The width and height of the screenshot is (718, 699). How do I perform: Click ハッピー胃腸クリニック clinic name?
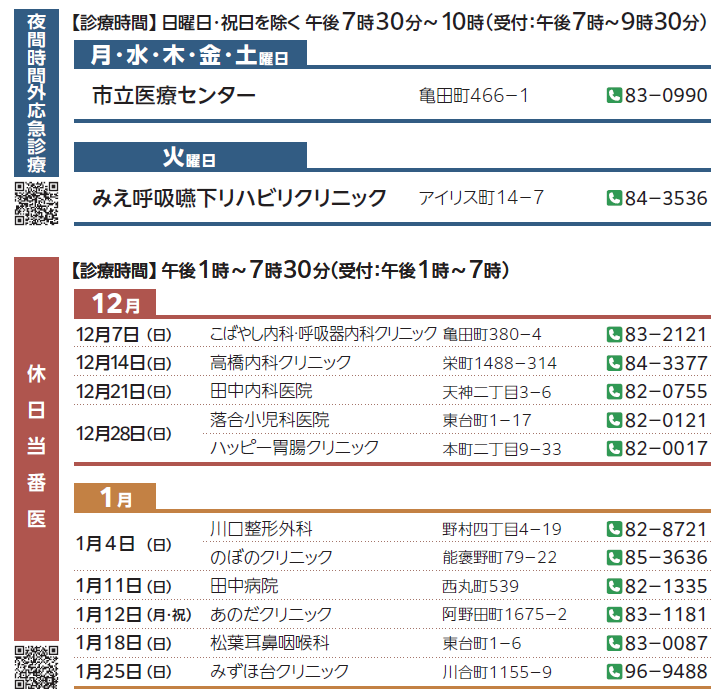(x=294, y=448)
